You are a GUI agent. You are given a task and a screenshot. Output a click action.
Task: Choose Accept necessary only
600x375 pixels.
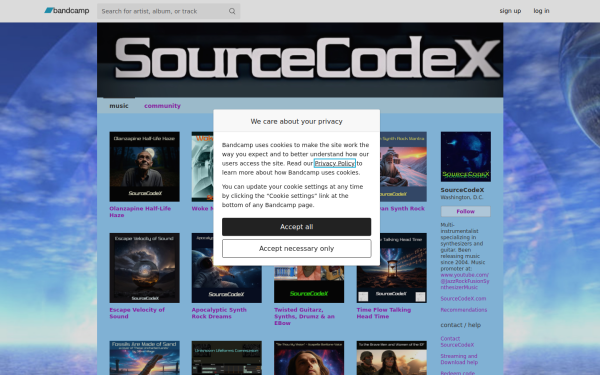(297, 248)
